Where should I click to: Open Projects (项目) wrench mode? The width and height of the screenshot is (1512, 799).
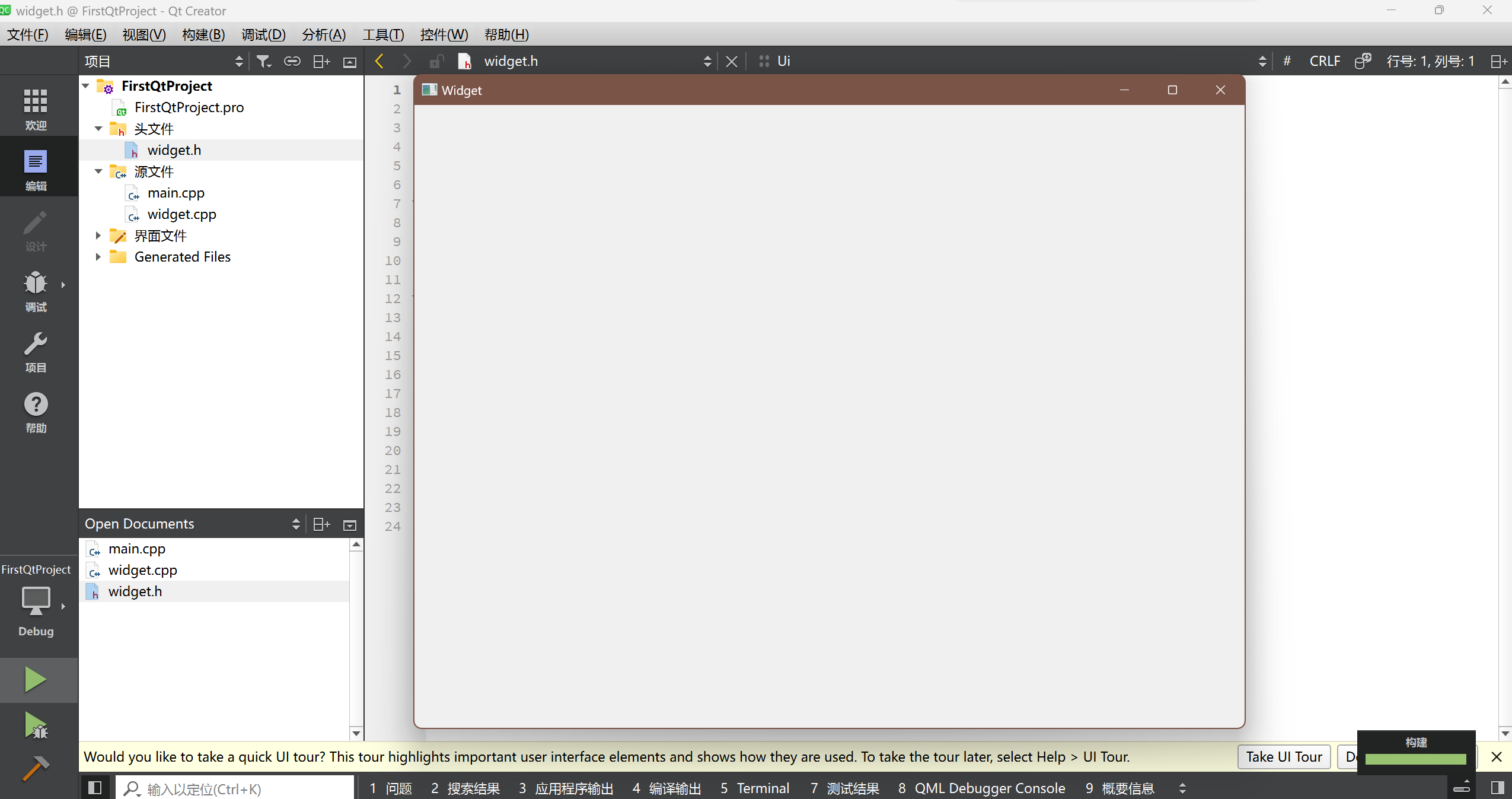click(36, 351)
